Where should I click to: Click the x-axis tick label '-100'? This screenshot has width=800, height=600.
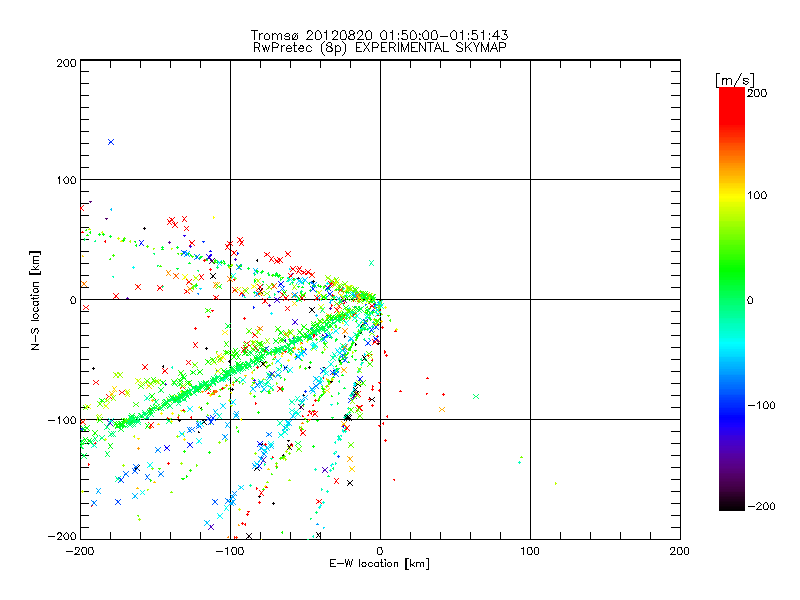coord(230,552)
